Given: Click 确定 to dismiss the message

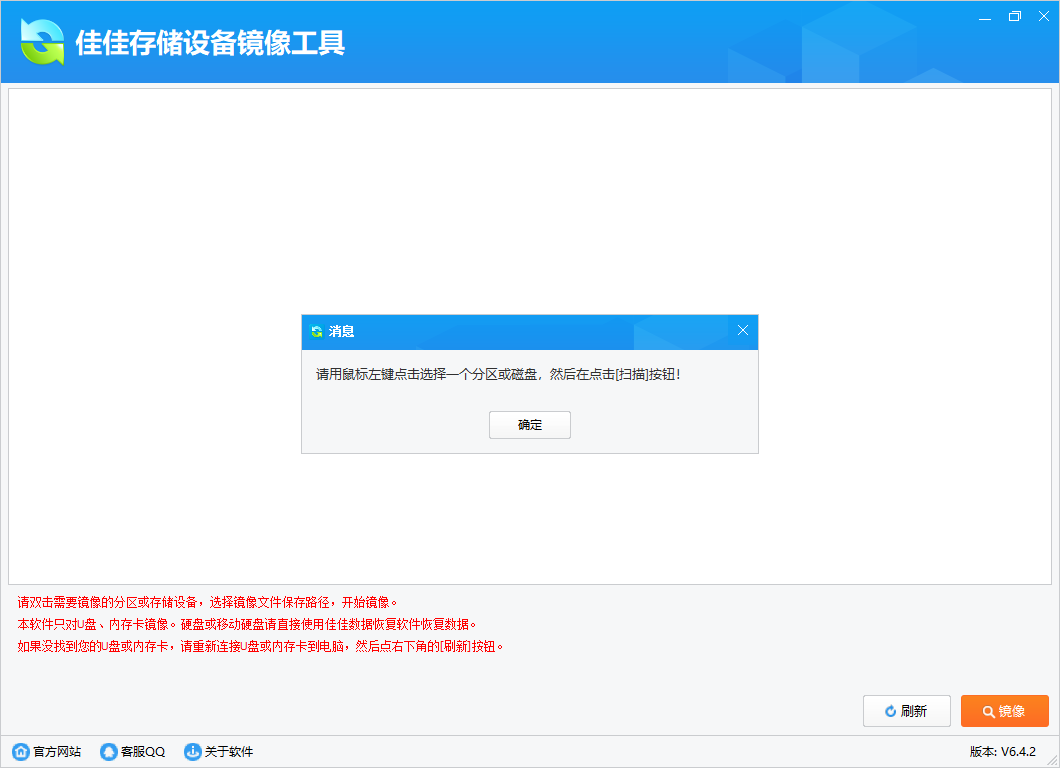Looking at the screenshot, I should [529, 424].
